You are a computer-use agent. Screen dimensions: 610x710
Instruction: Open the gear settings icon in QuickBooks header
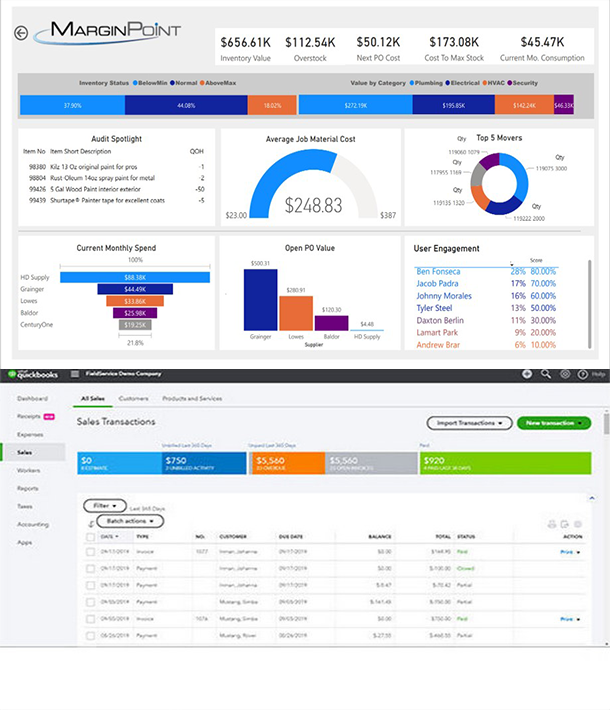point(565,374)
